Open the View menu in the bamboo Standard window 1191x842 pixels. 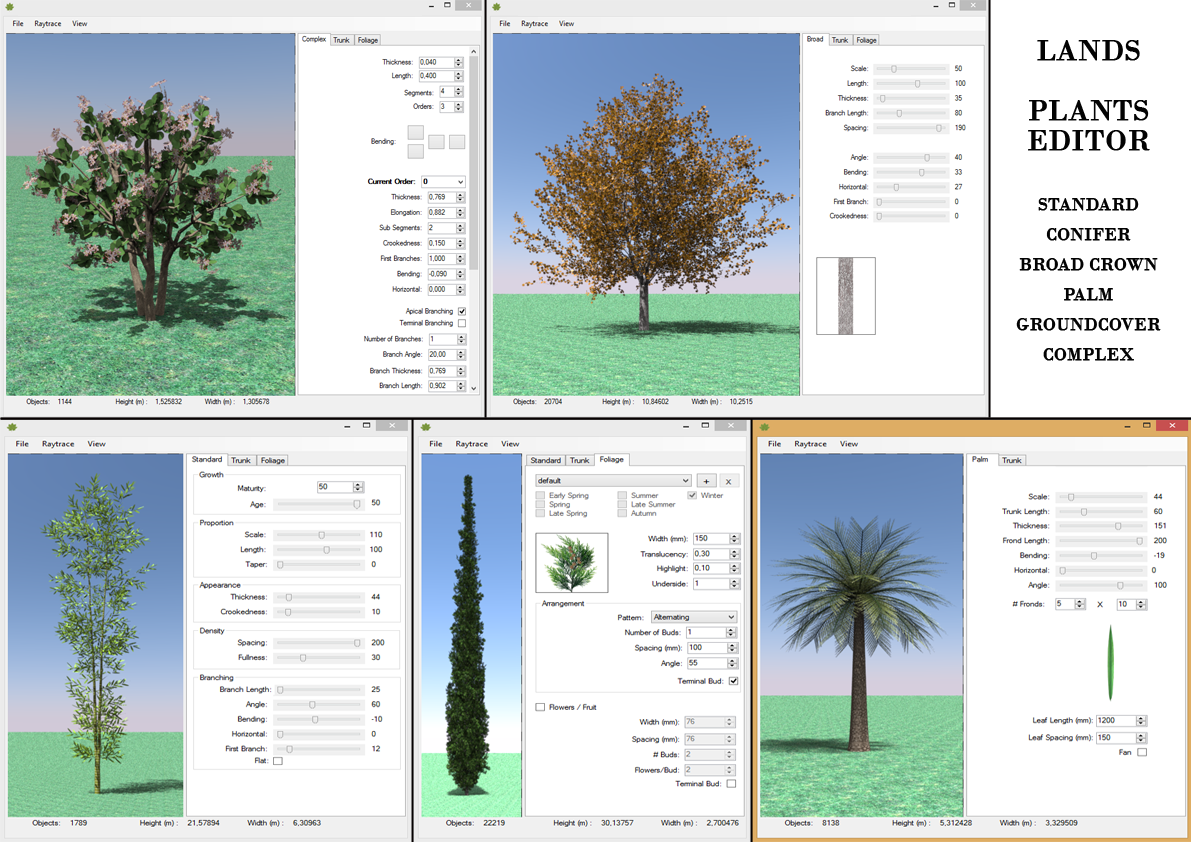pos(96,444)
